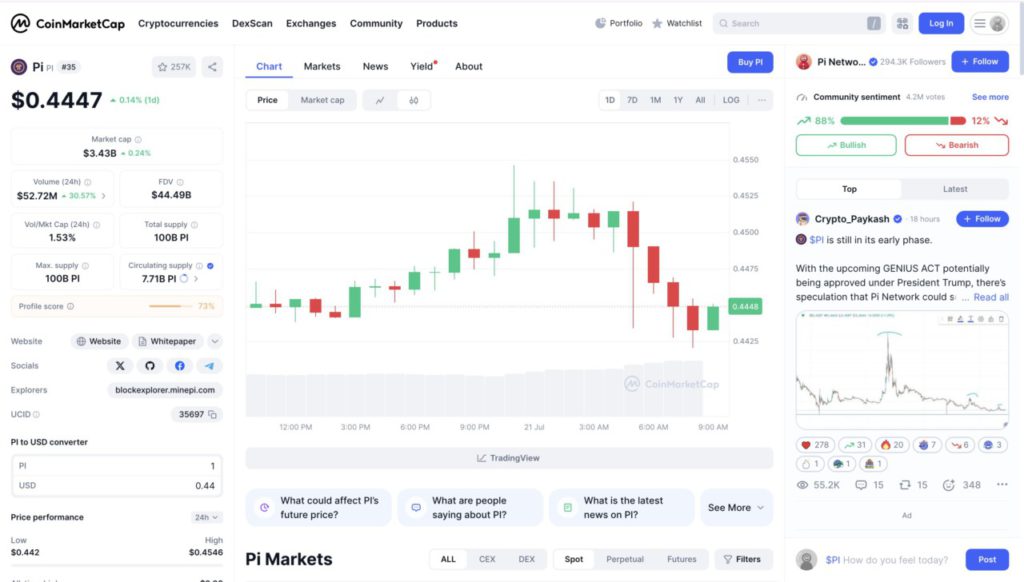This screenshot has width=1024, height=582.
Task: Switch community feed to Latest
Action: tap(954, 189)
